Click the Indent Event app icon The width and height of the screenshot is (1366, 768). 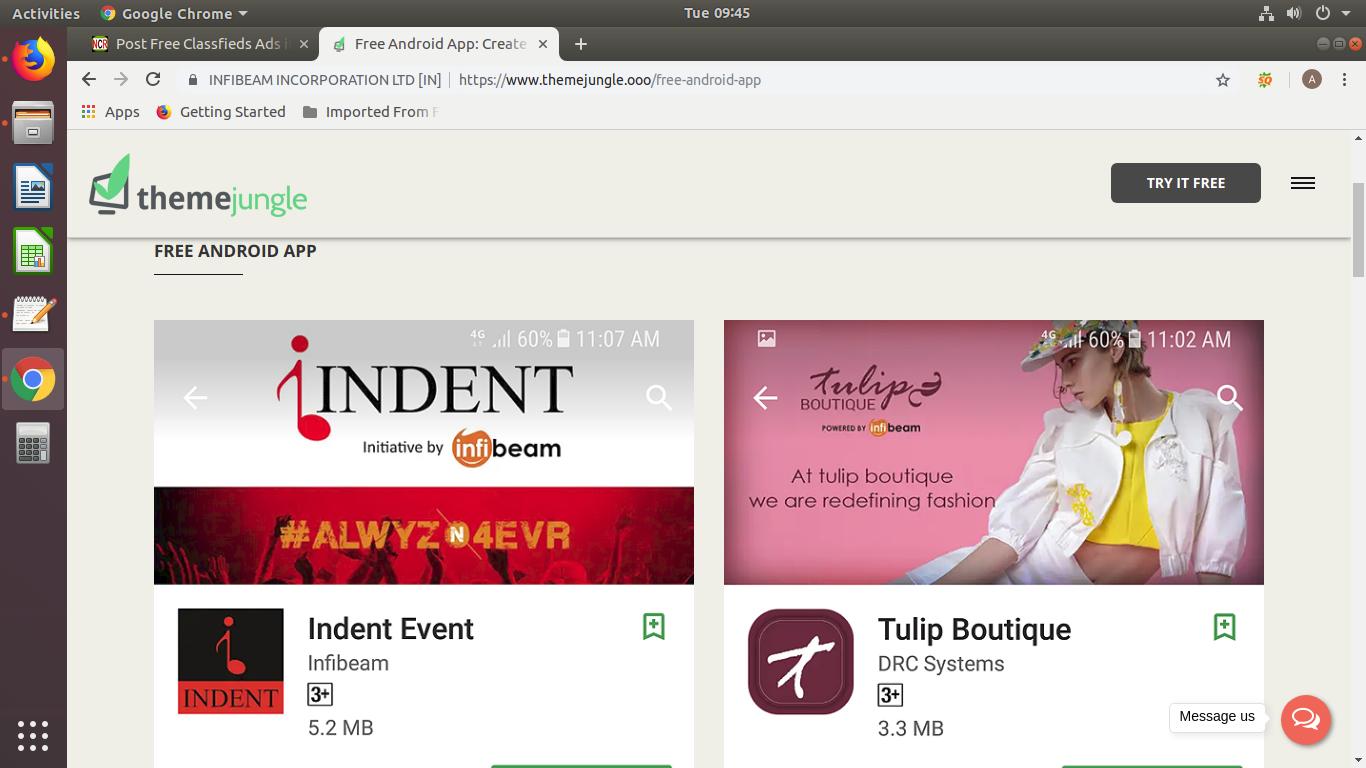point(230,661)
